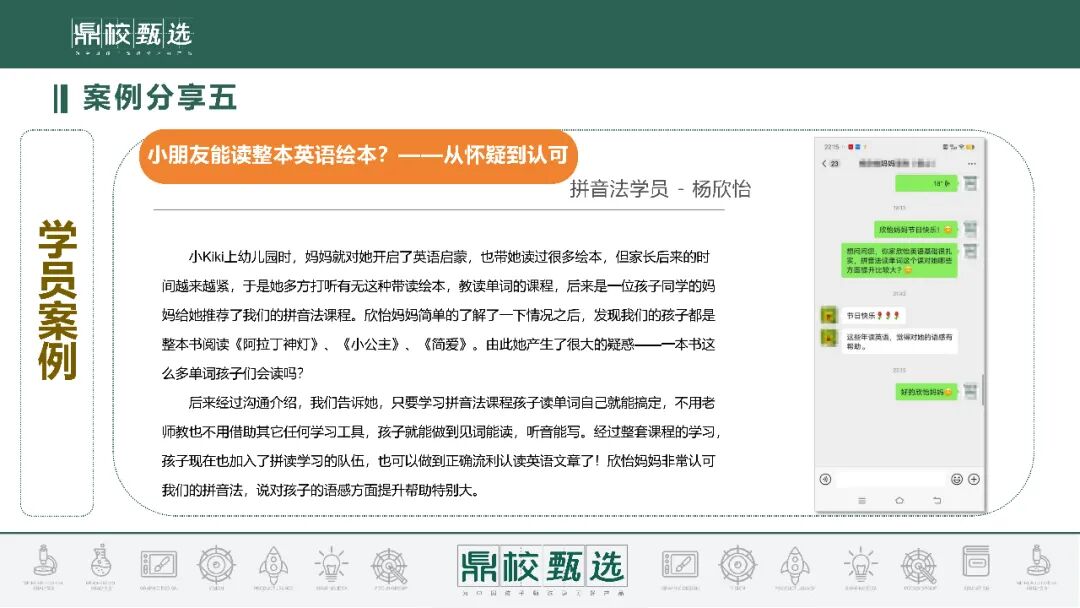Open the emoji smiley picker in chat
Image resolution: width=1080 pixels, height=608 pixels.
tap(957, 479)
